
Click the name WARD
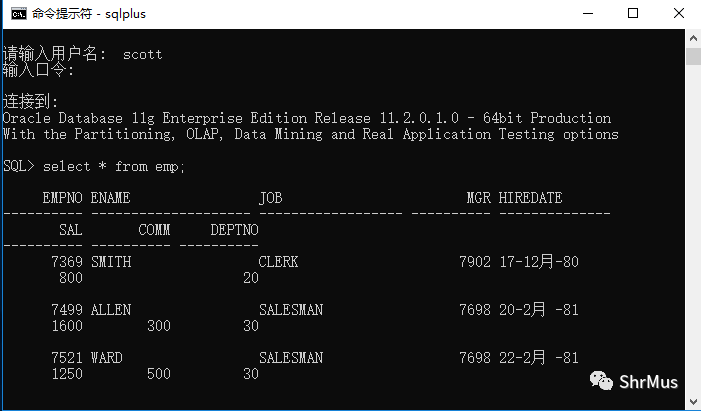[x=106, y=358]
